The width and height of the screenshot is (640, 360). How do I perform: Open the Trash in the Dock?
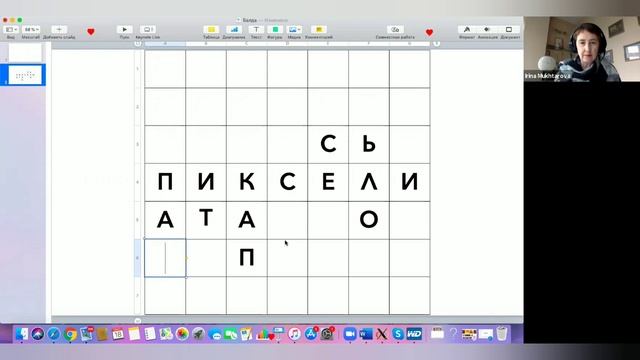(502, 334)
